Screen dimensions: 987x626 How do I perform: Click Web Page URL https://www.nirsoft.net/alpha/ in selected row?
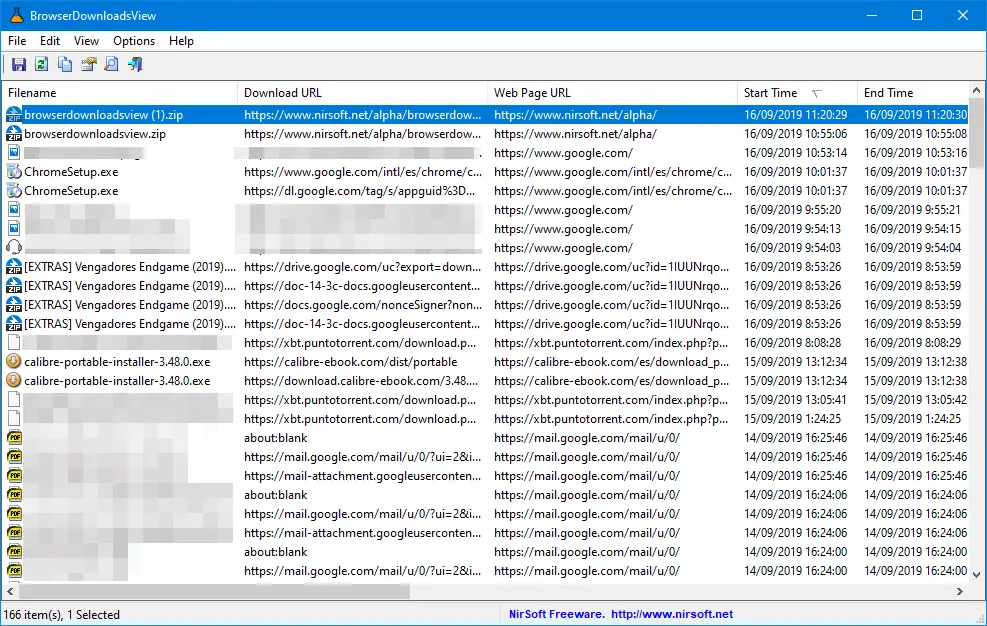point(575,115)
